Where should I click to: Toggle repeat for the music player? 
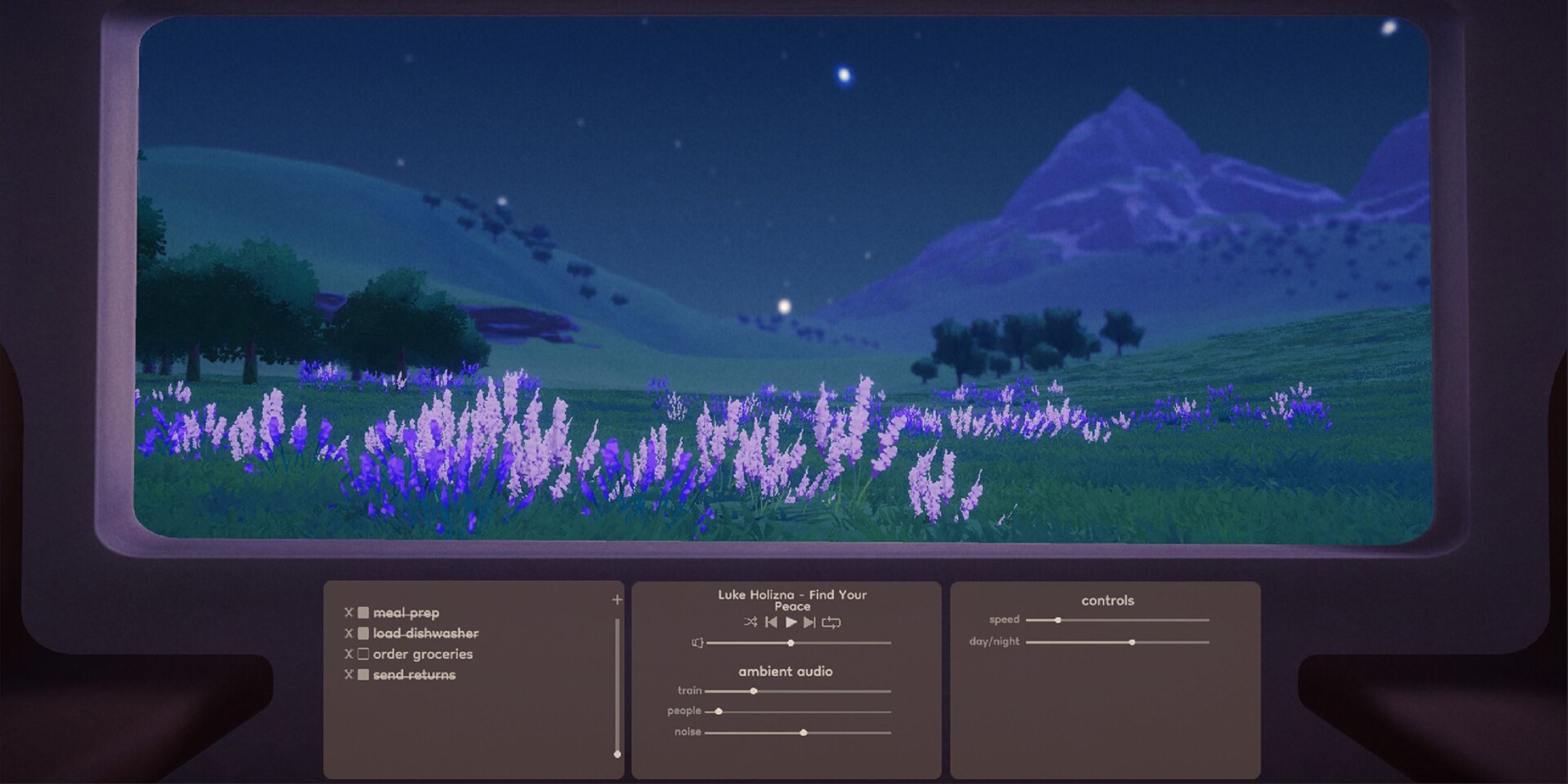coord(831,622)
